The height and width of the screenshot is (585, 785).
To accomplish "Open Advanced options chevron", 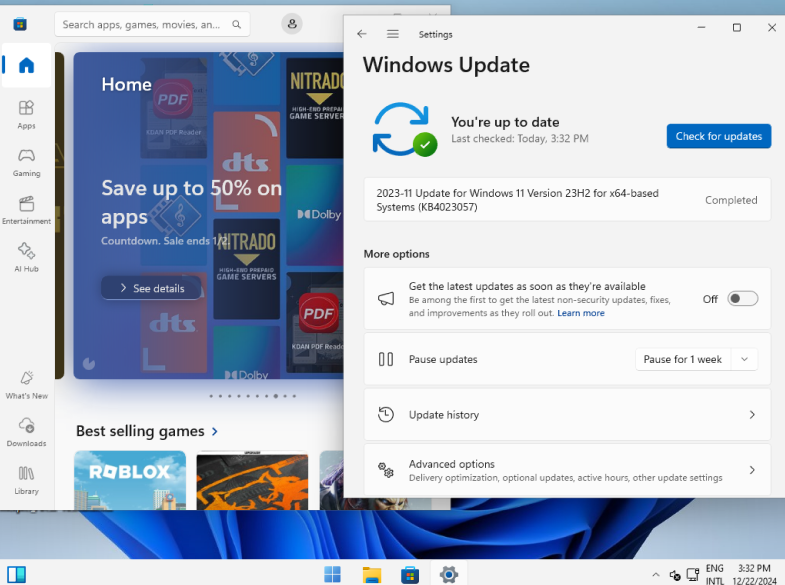I will 752,470.
